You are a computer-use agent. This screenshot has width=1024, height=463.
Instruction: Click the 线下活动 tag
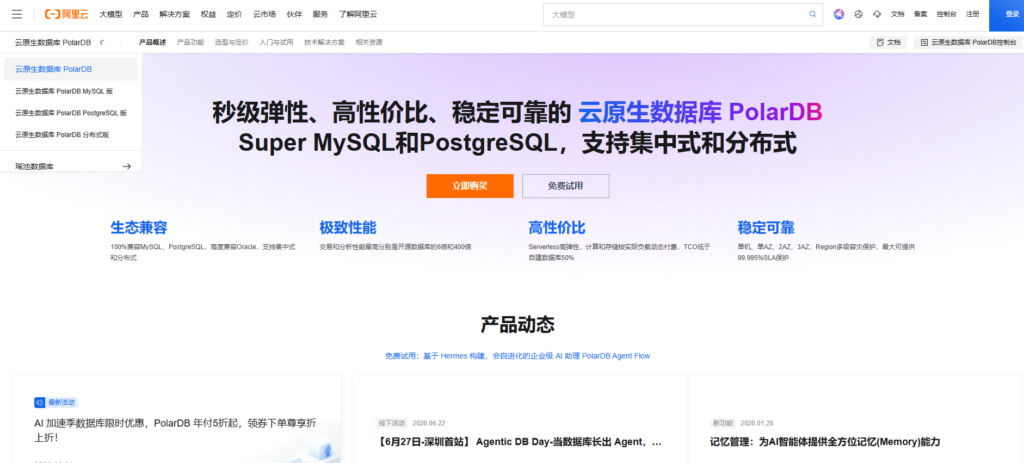[x=391, y=423]
